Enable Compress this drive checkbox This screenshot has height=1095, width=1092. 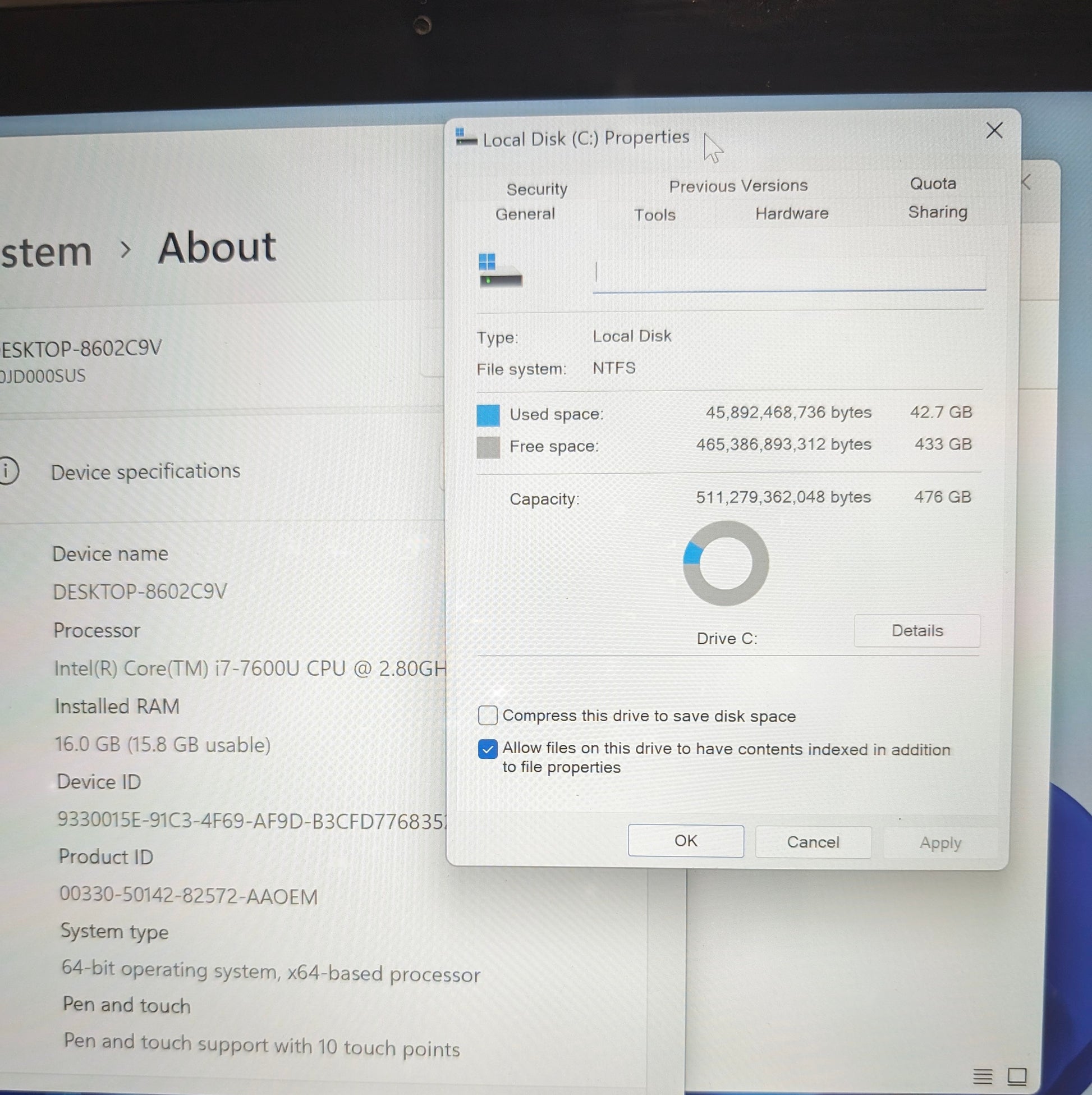pos(487,715)
